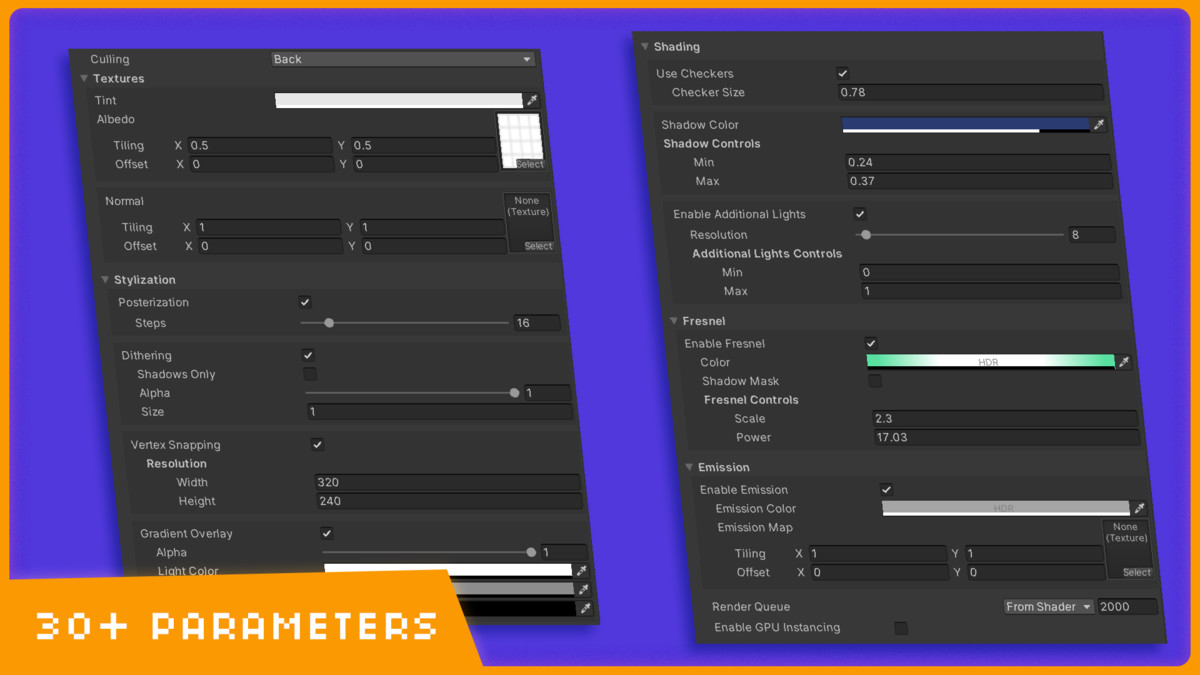Click the Additional Lights Resolution slider handle
Viewport: 1200px width, 675px height.
point(866,235)
